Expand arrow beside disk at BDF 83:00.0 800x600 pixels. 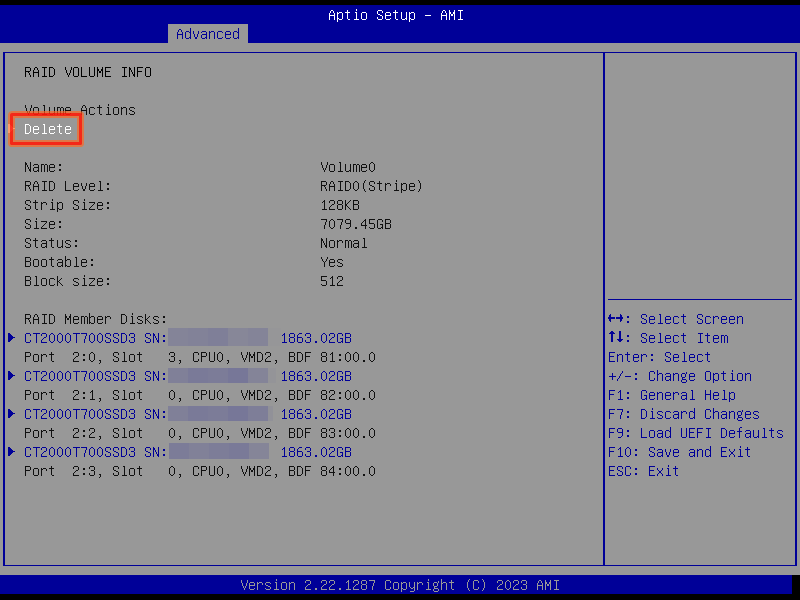pyautogui.click(x=11, y=414)
